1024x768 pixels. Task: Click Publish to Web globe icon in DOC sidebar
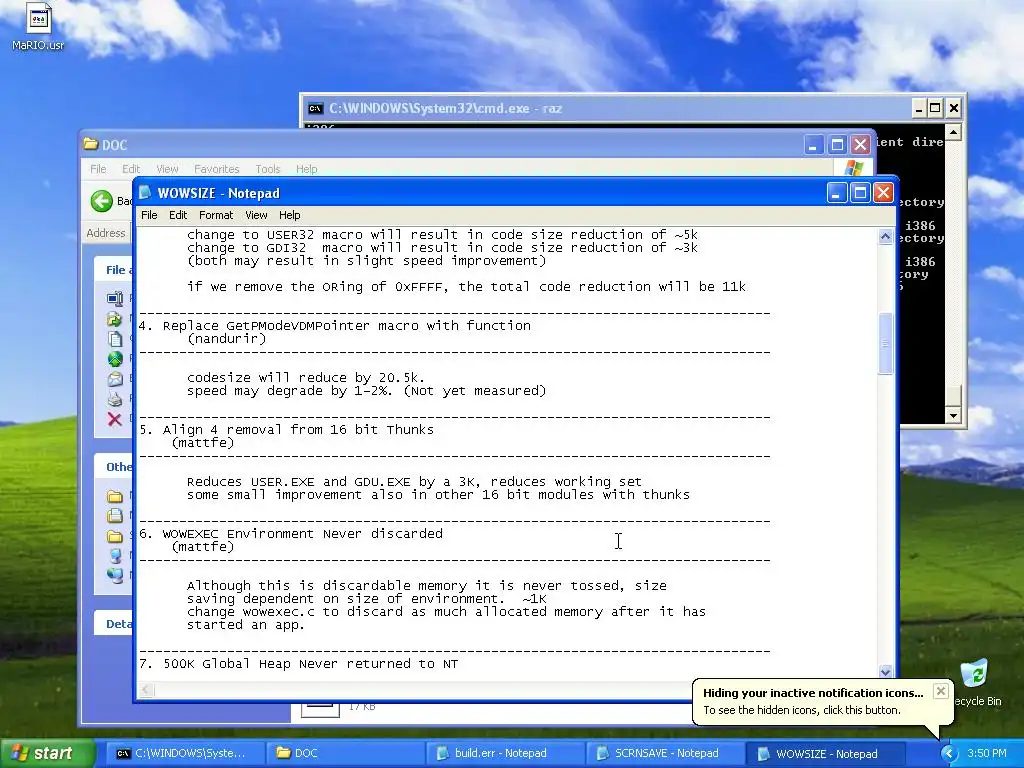coord(115,359)
